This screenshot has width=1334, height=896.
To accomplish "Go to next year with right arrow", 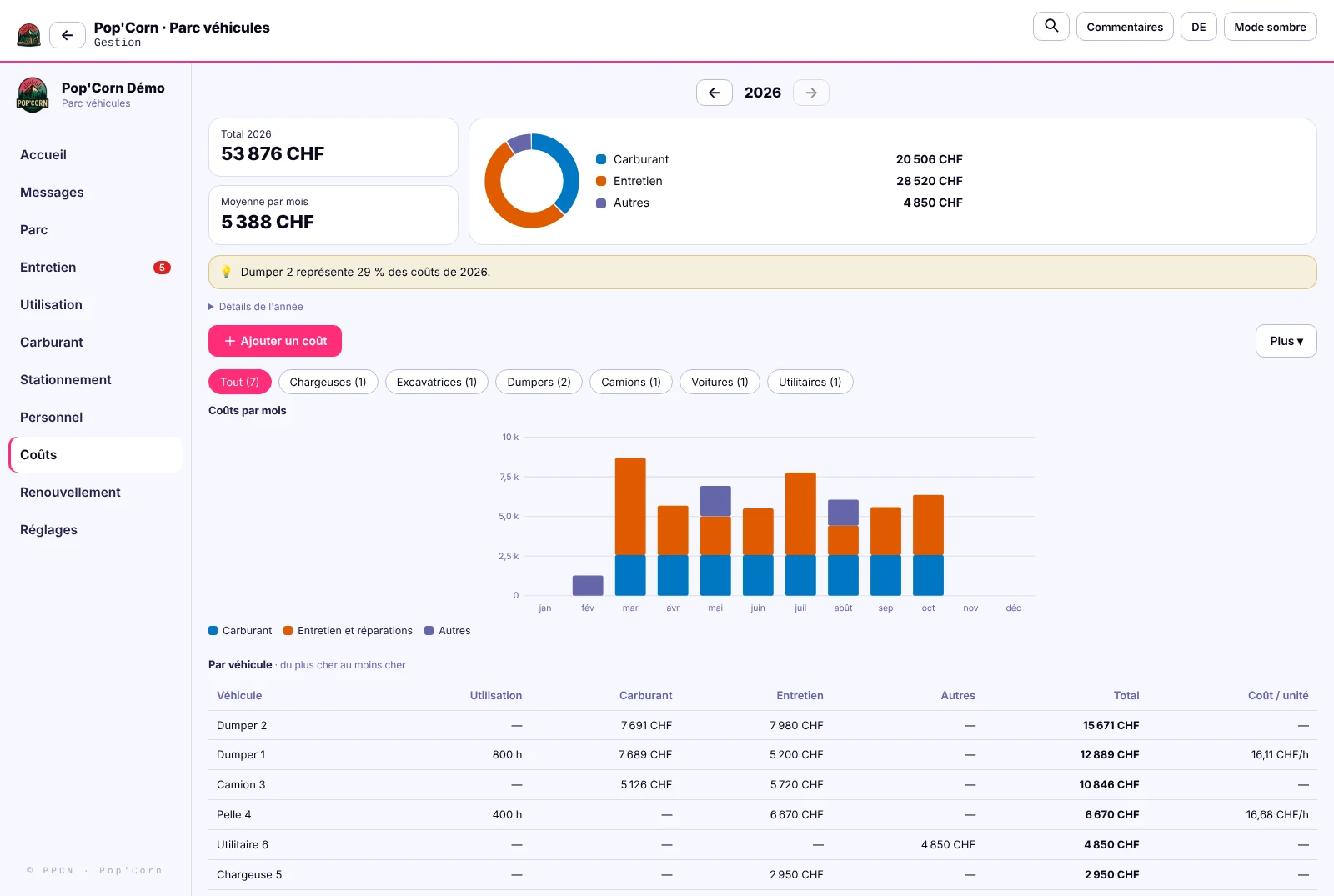I will click(811, 93).
